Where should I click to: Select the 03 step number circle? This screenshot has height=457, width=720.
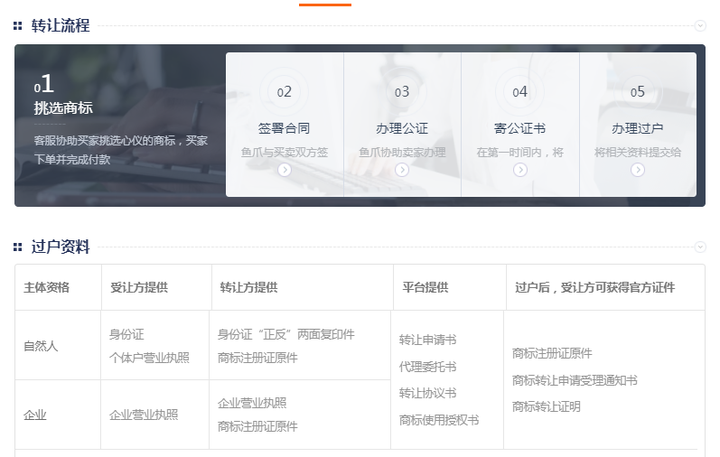pos(402,92)
